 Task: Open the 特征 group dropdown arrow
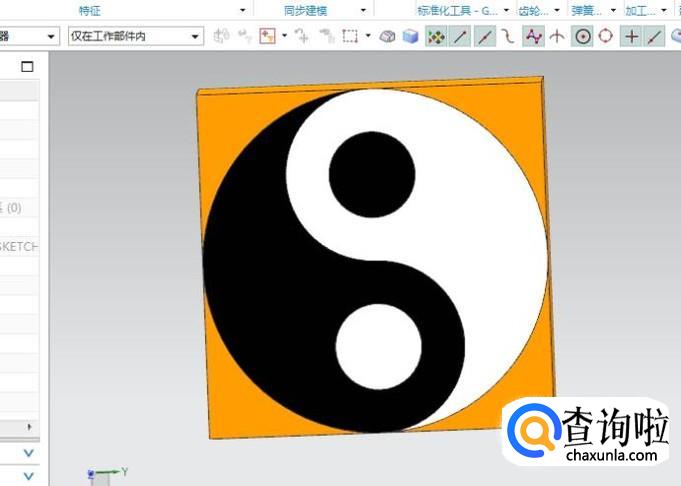(242, 10)
